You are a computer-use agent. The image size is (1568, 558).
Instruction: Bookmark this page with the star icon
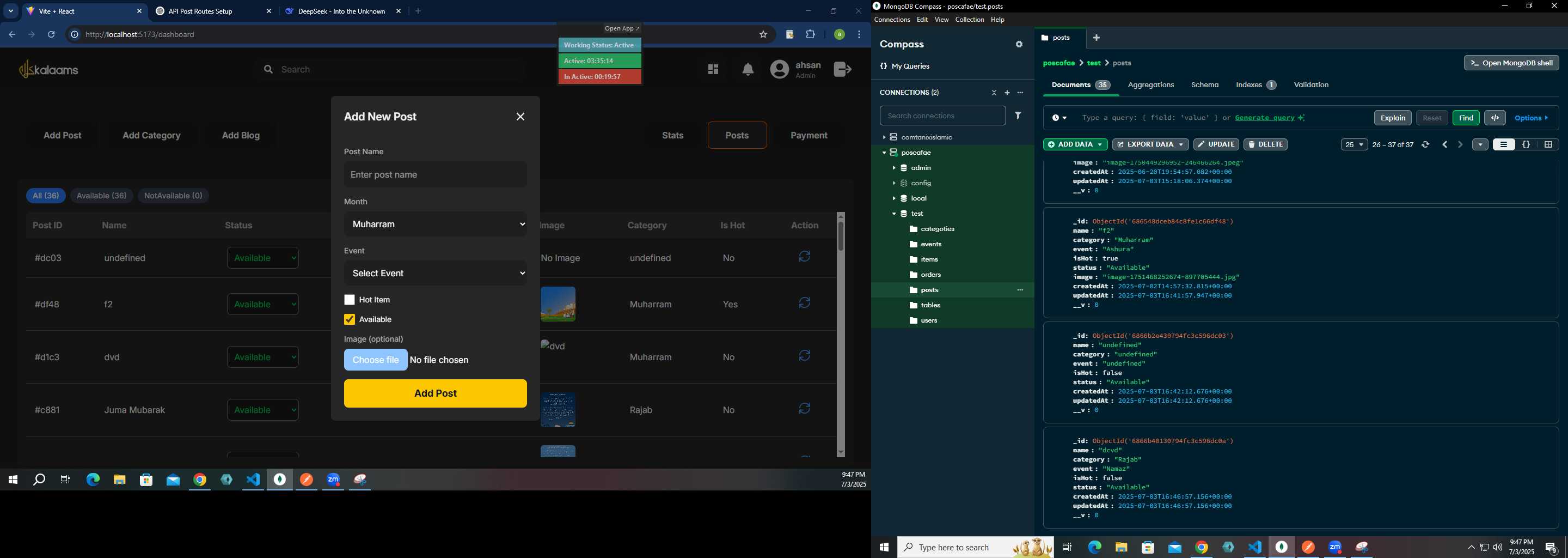pos(763,35)
